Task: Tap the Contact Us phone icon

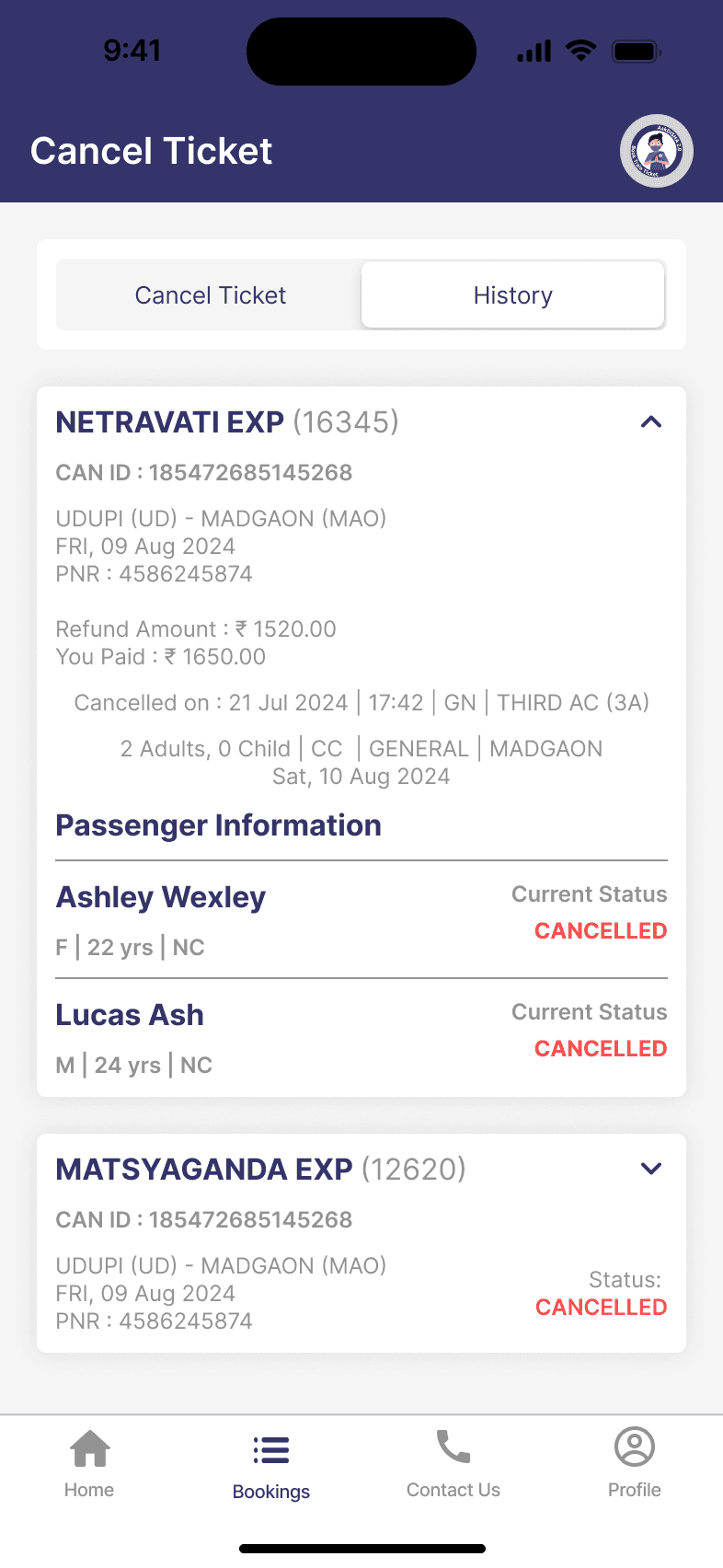Action: coord(453,1447)
